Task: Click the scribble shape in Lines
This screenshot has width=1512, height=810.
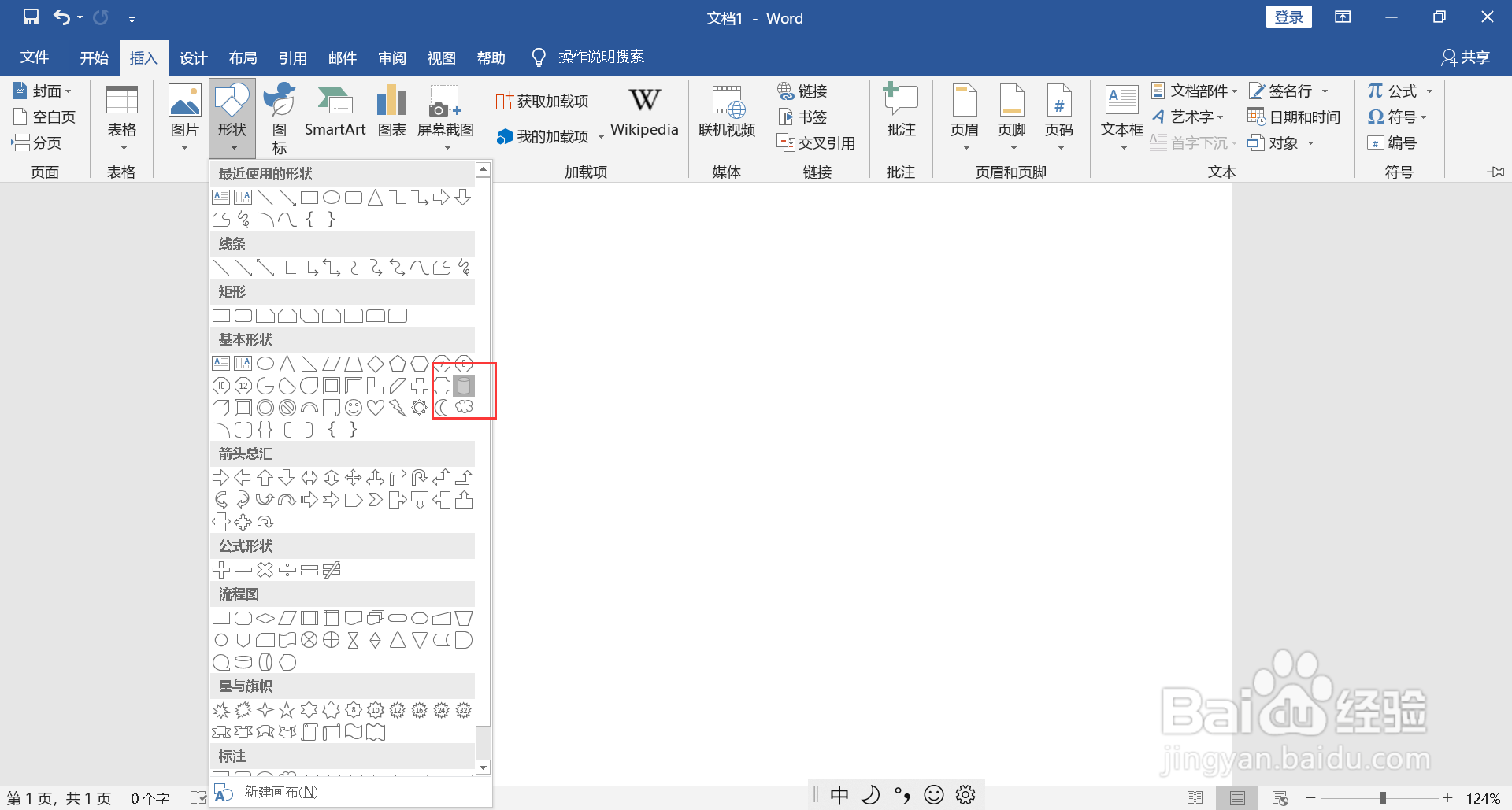Action: (x=464, y=268)
